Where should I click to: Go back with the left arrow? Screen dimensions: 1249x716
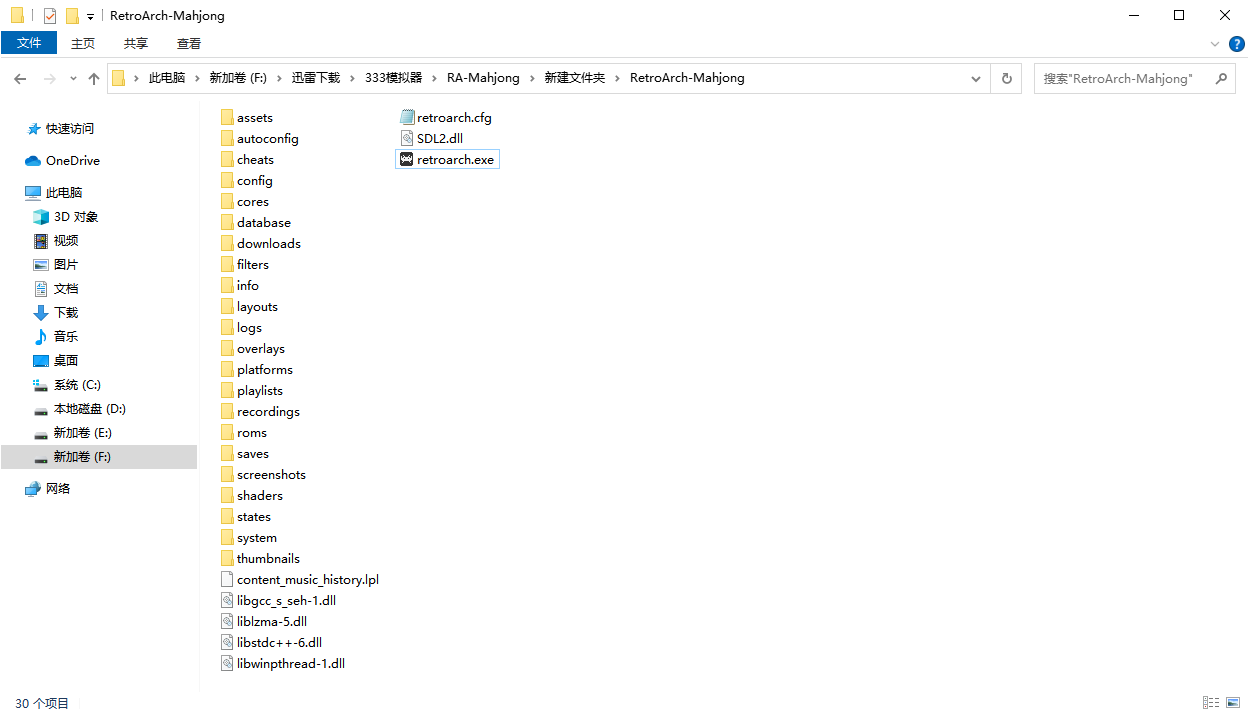click(x=20, y=78)
